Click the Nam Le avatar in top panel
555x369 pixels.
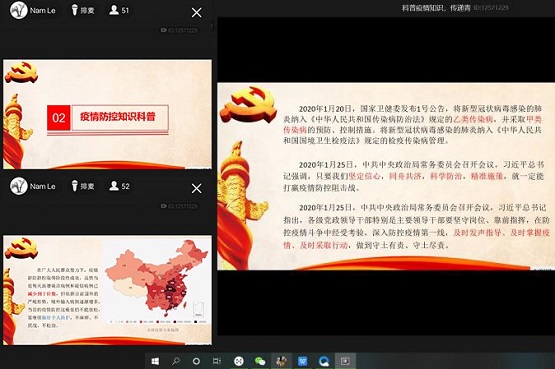click(x=18, y=10)
